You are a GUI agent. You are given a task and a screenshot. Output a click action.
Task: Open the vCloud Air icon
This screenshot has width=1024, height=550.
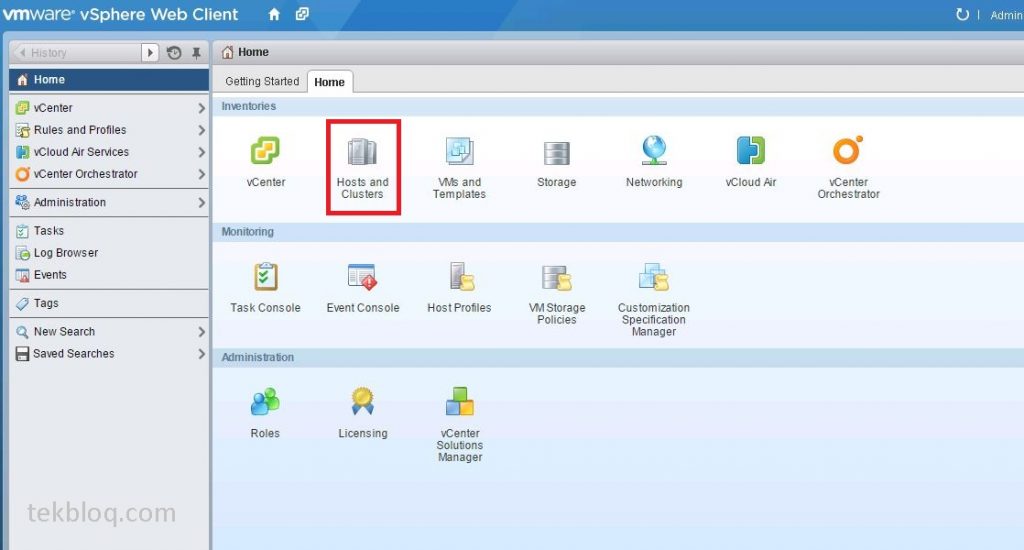click(x=750, y=150)
